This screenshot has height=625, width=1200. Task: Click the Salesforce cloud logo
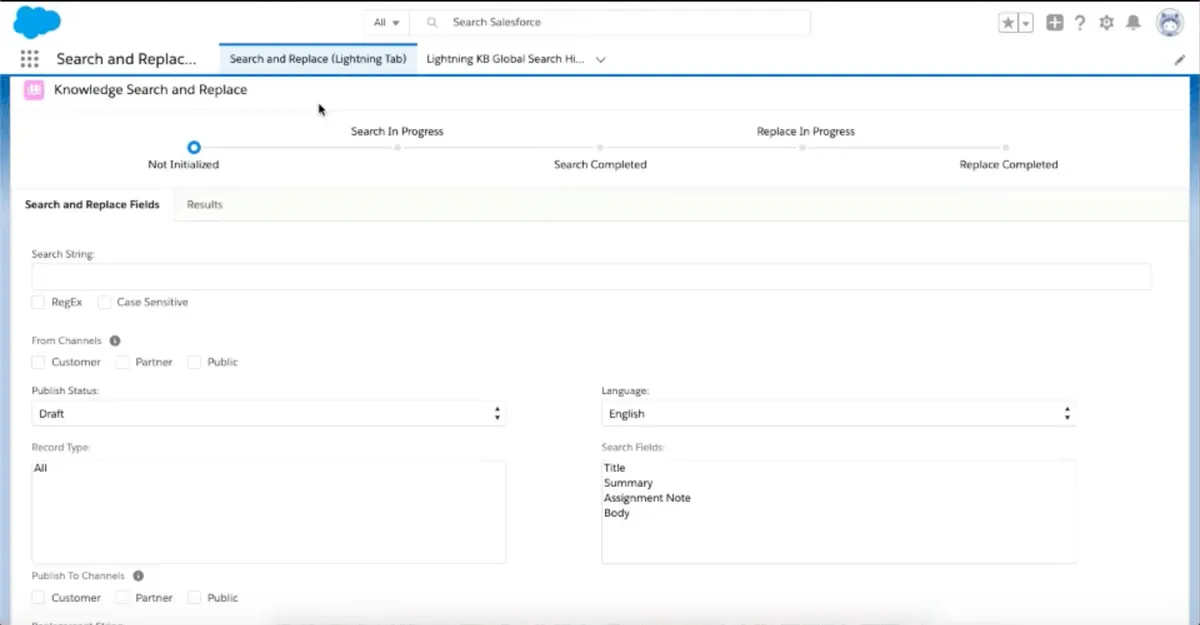click(37, 21)
